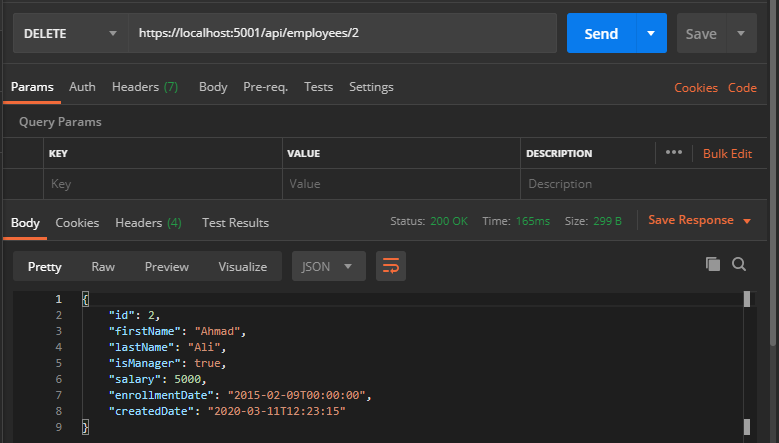Open request Headers (7) tab
The image size is (779, 443).
pos(145,87)
